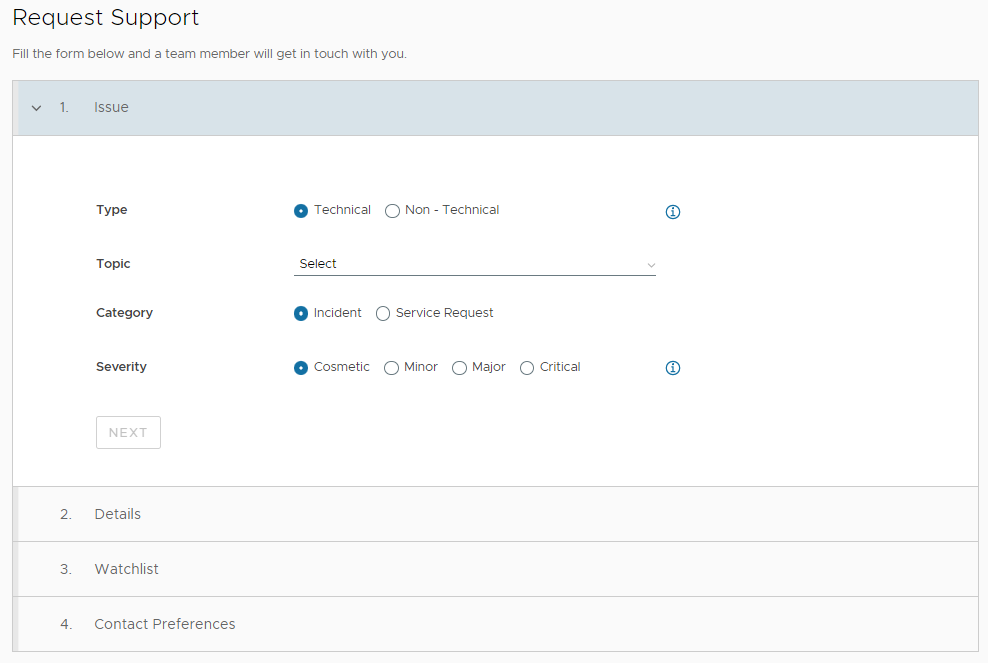988x663 pixels.
Task: Set severity to Critical
Action: (x=527, y=367)
